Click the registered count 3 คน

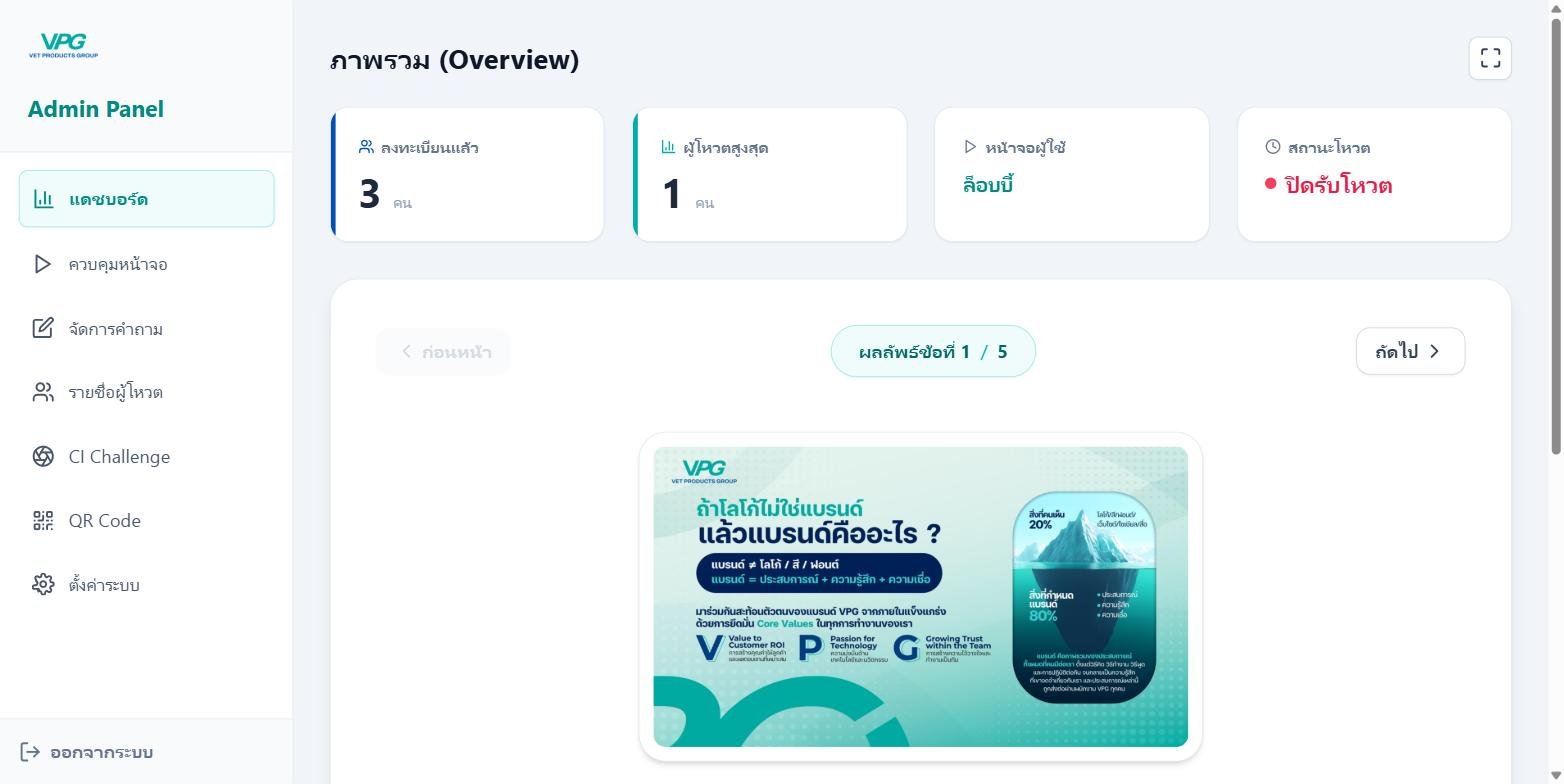[x=385, y=194]
